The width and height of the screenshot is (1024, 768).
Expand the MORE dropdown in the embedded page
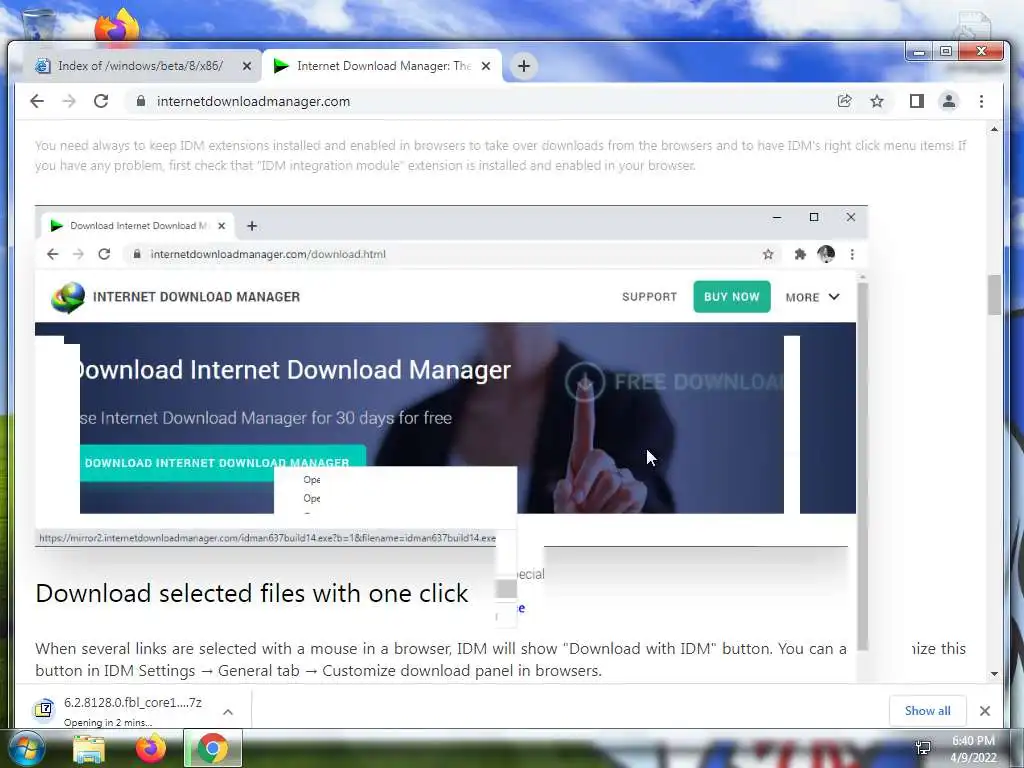812,297
